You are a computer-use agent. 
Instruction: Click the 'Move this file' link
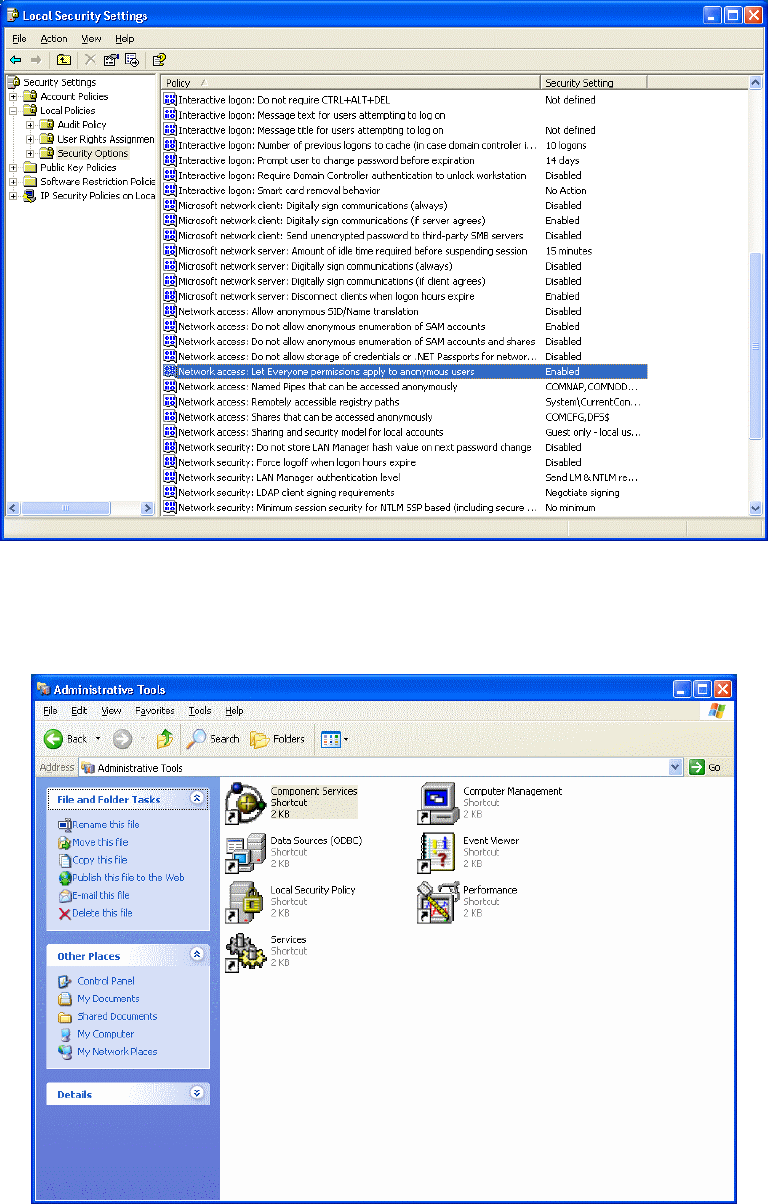(x=100, y=842)
